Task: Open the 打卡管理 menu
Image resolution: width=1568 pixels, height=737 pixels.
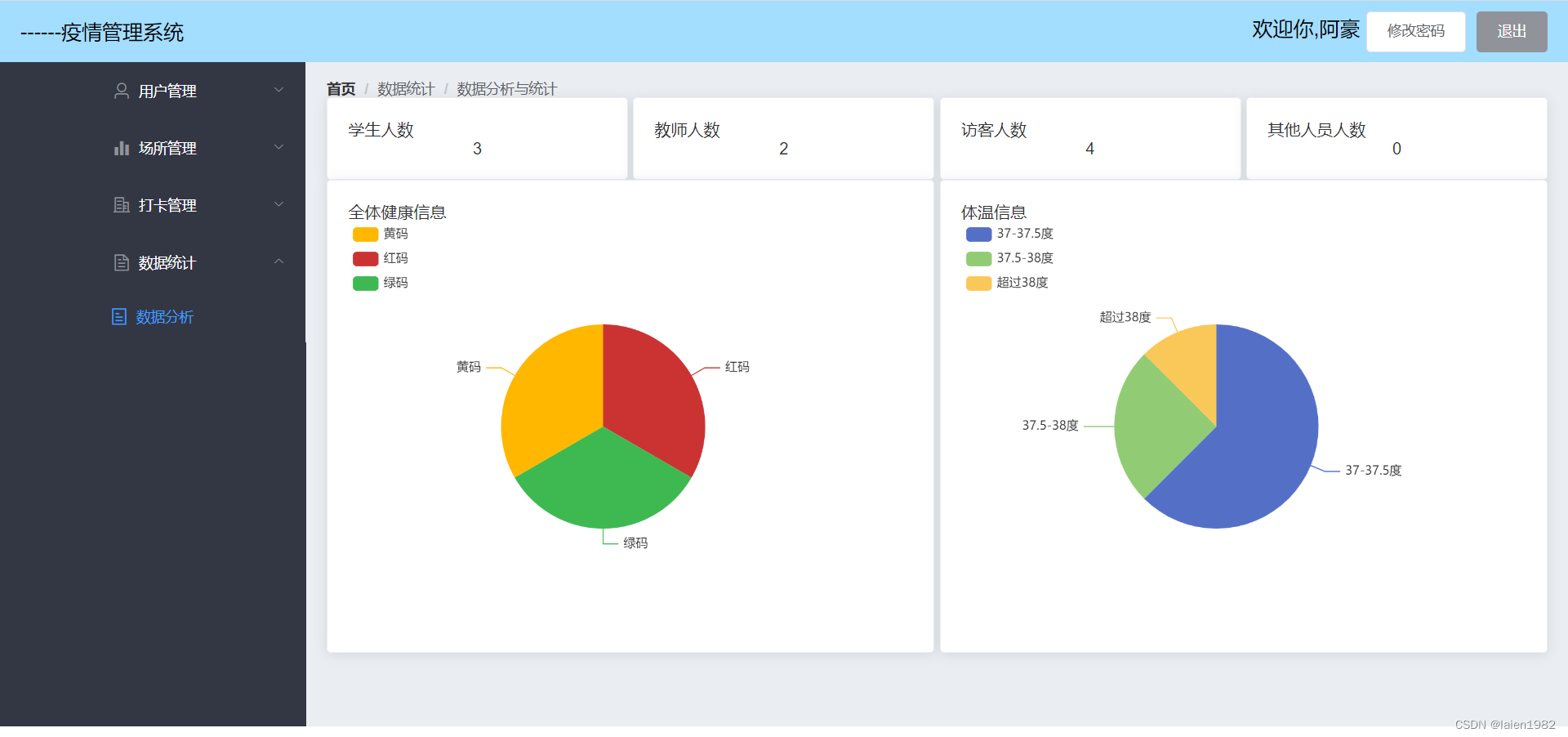Action: pos(153,205)
